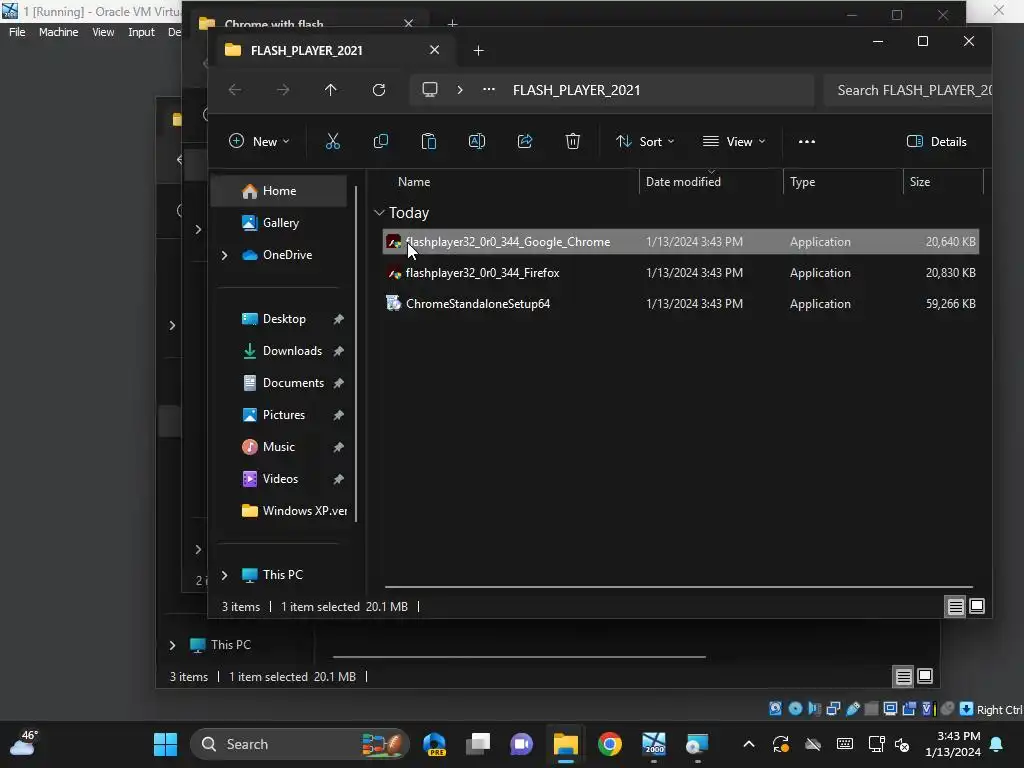Viewport: 1024px width, 768px height.
Task: Open the Sort dropdown menu
Action: pyautogui.click(x=645, y=141)
